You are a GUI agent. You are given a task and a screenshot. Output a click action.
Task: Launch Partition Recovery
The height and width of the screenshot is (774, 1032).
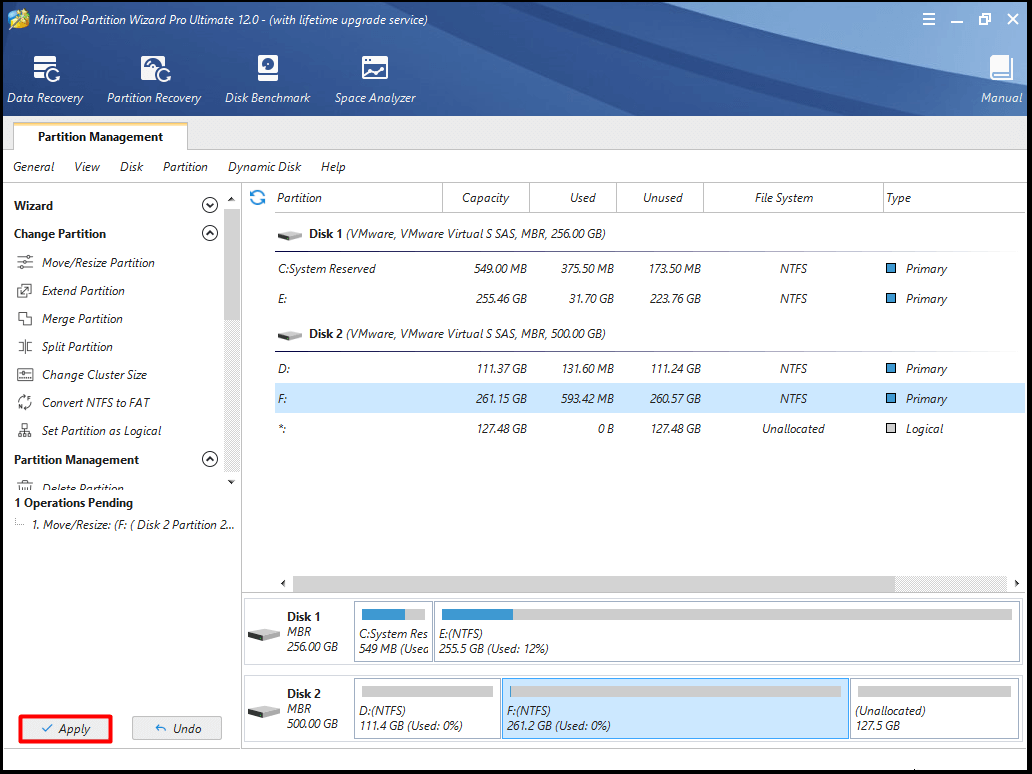click(x=154, y=79)
